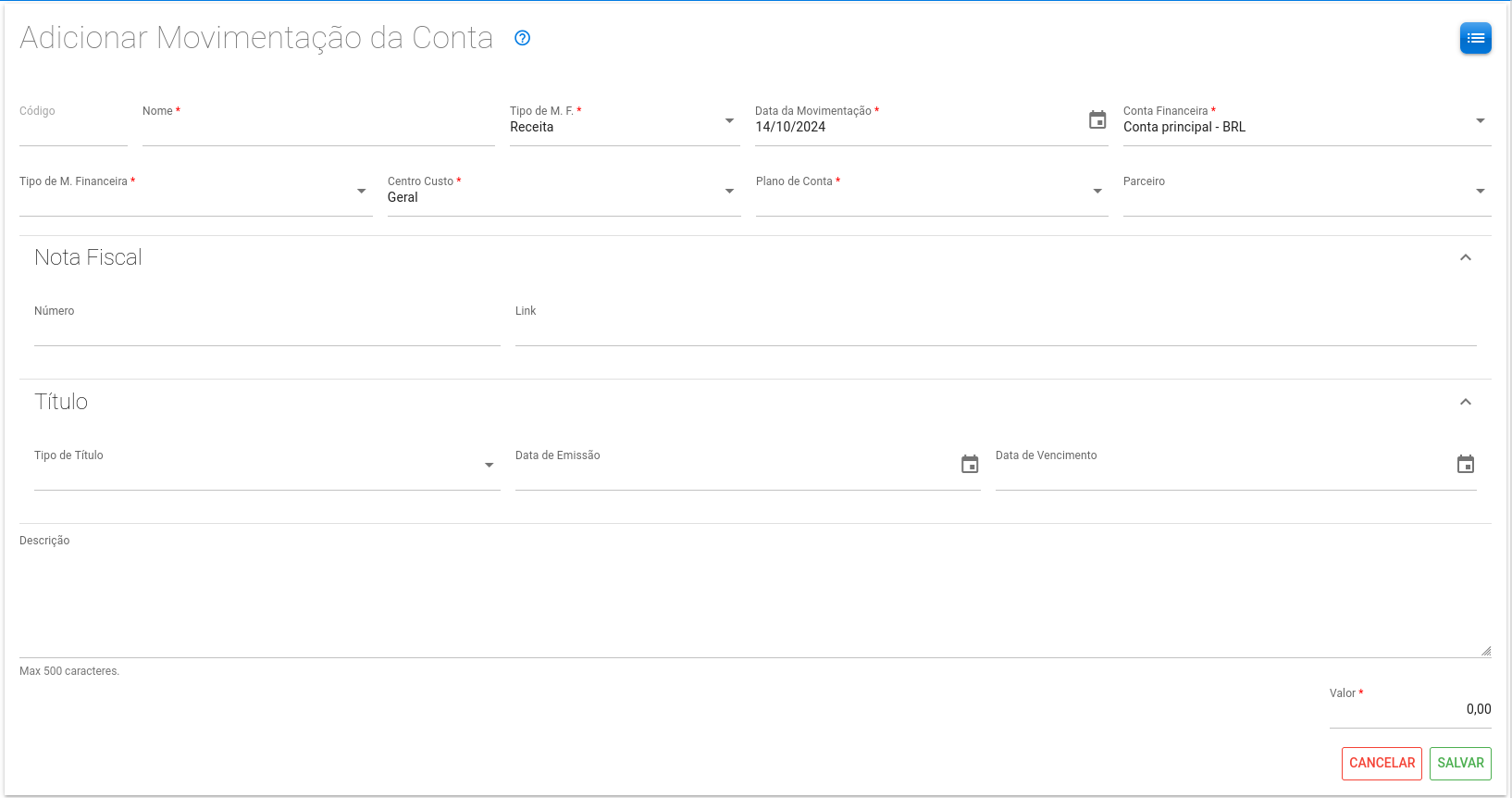Click the Salvar button
This screenshot has width=1512, height=798.
[1460, 763]
